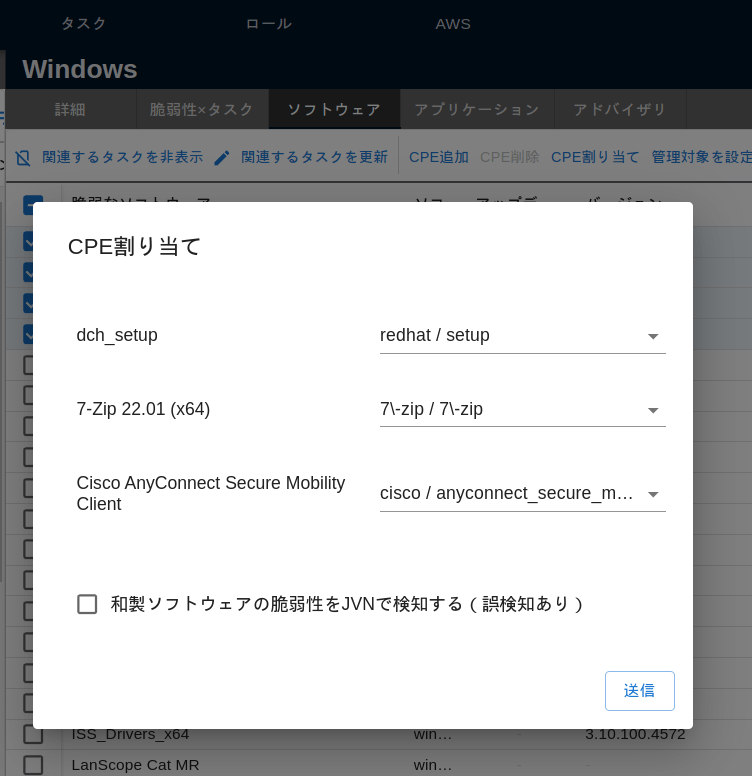Click the hide related tasks icon
Screen dimensions: 752x776
[x=22, y=158]
